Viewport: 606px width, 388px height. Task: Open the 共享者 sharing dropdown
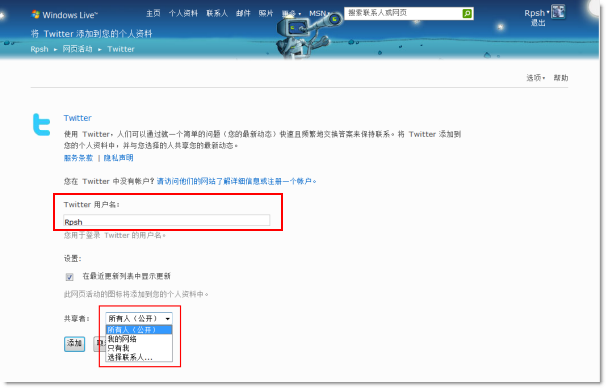click(139, 318)
